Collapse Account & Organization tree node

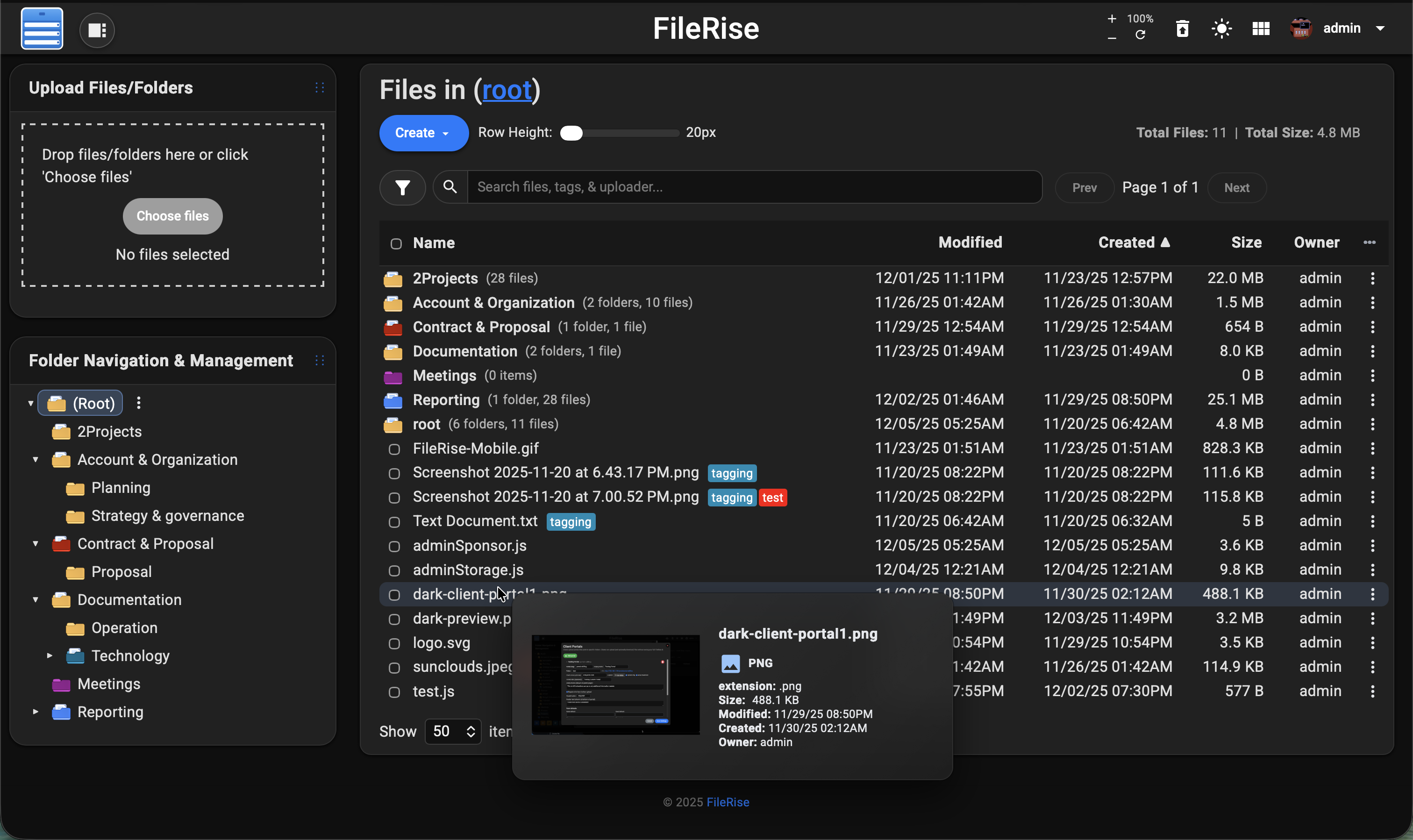coord(36,460)
